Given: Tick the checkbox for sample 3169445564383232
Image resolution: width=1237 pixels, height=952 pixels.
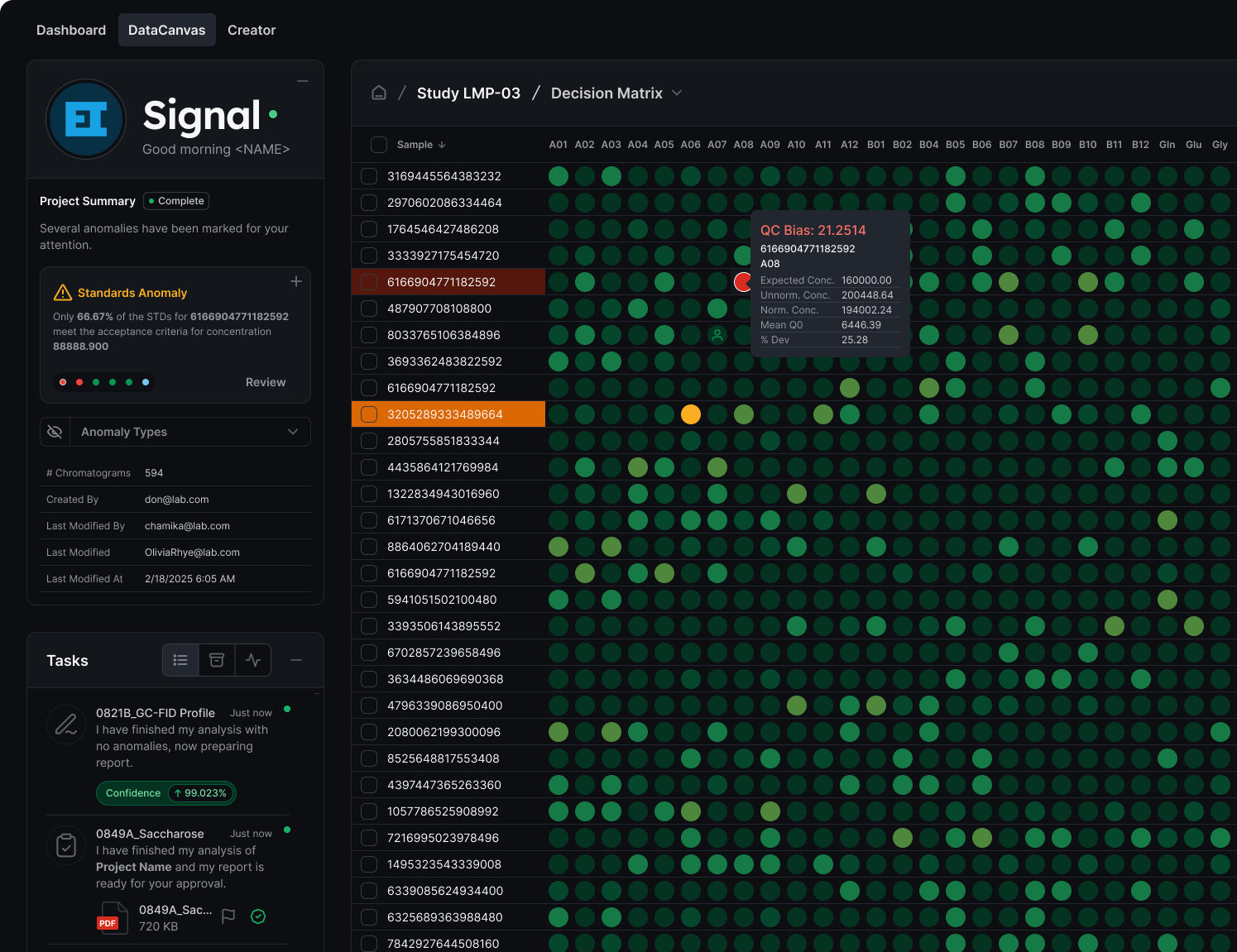Looking at the screenshot, I should click(368, 175).
